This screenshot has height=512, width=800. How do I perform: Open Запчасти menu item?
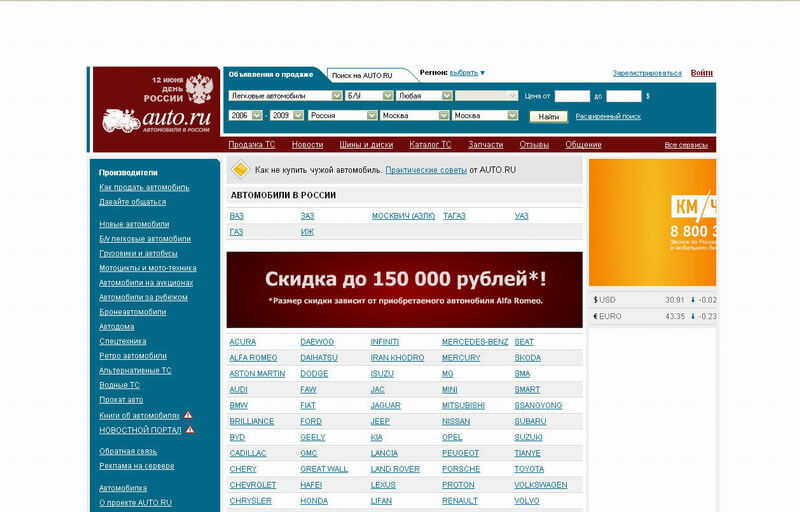(486, 144)
